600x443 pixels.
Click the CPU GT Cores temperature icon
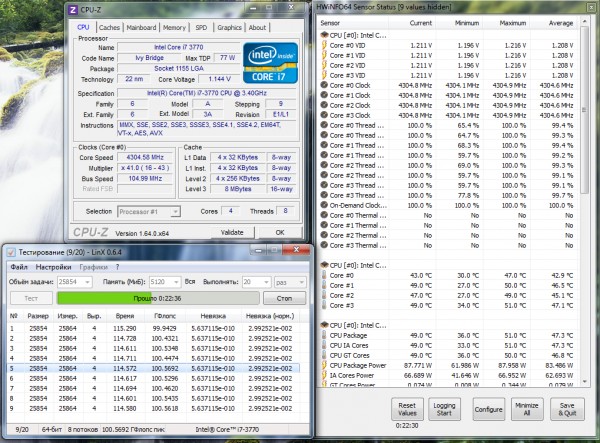click(x=324, y=355)
